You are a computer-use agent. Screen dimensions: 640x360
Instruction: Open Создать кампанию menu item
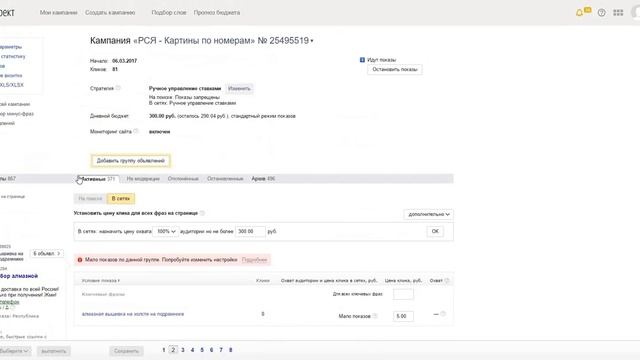(x=110, y=13)
